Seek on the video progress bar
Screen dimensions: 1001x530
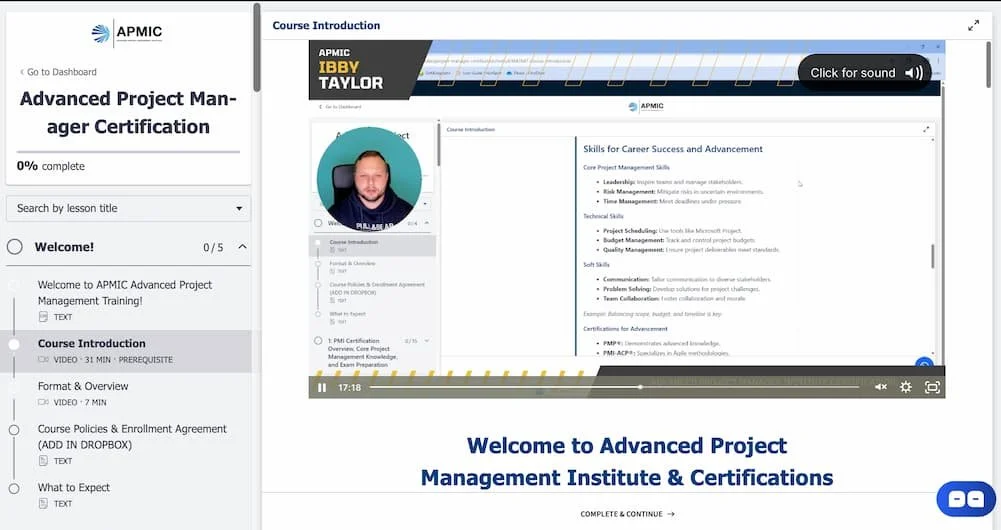coord(614,387)
